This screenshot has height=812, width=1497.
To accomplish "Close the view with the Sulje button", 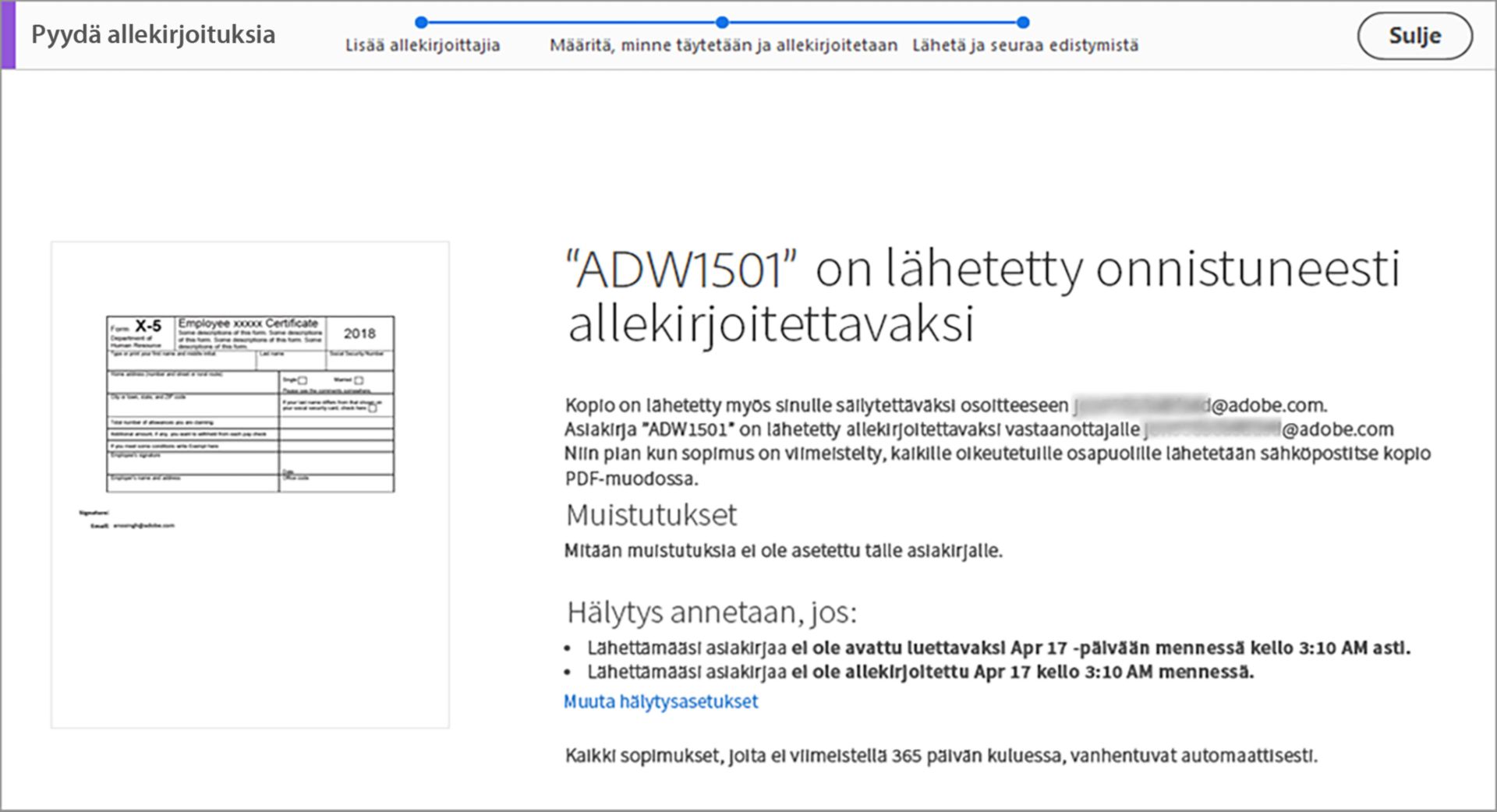I will pos(1416,35).
